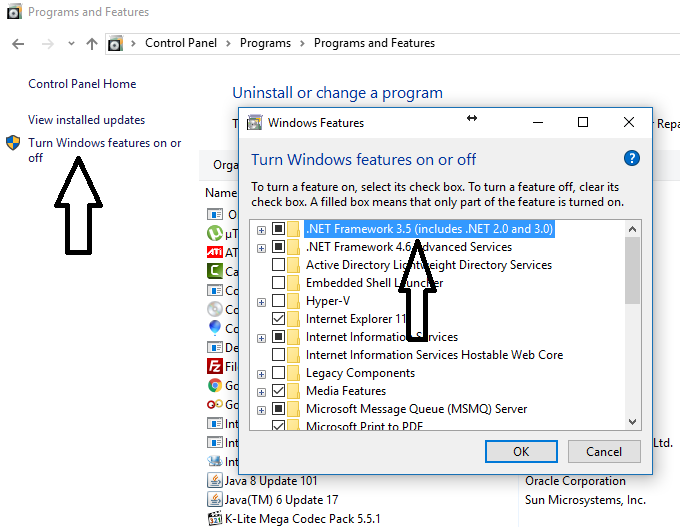This screenshot has height=527, width=680.
Task: Open View installed updates link
Action: click(x=86, y=120)
